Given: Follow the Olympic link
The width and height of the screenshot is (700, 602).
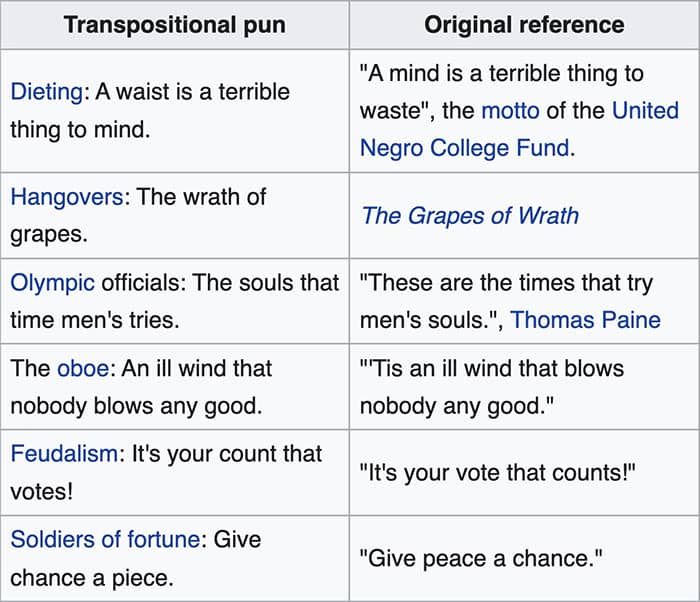Looking at the screenshot, I should [x=52, y=282].
